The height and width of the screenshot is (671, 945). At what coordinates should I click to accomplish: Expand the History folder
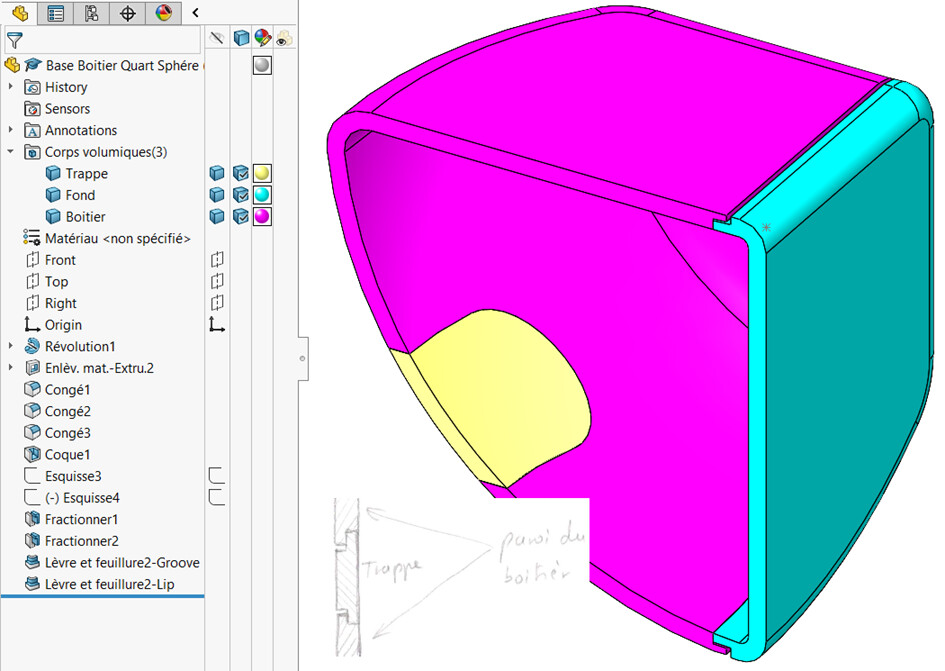pyautogui.click(x=10, y=87)
